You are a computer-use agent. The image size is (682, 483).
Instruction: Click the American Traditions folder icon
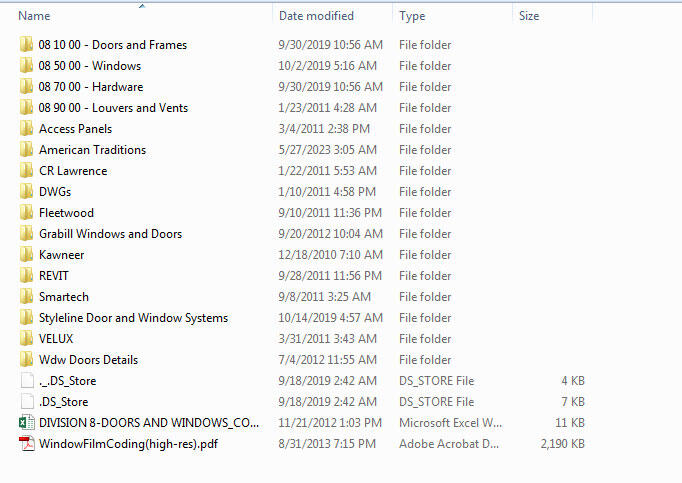27,149
